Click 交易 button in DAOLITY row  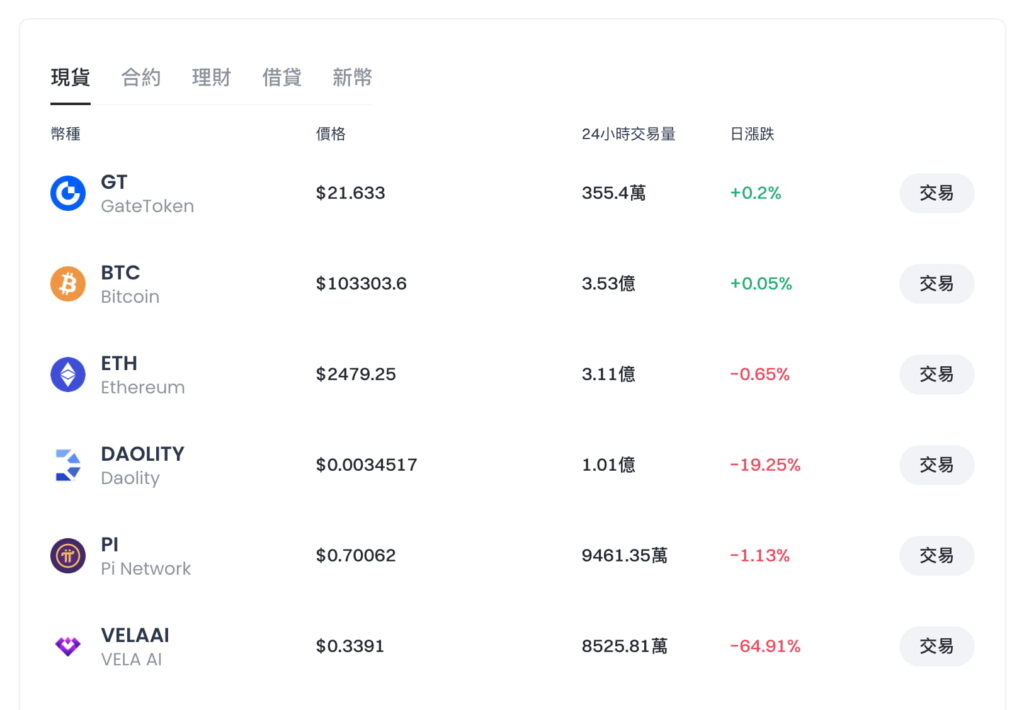pyautogui.click(x=936, y=465)
